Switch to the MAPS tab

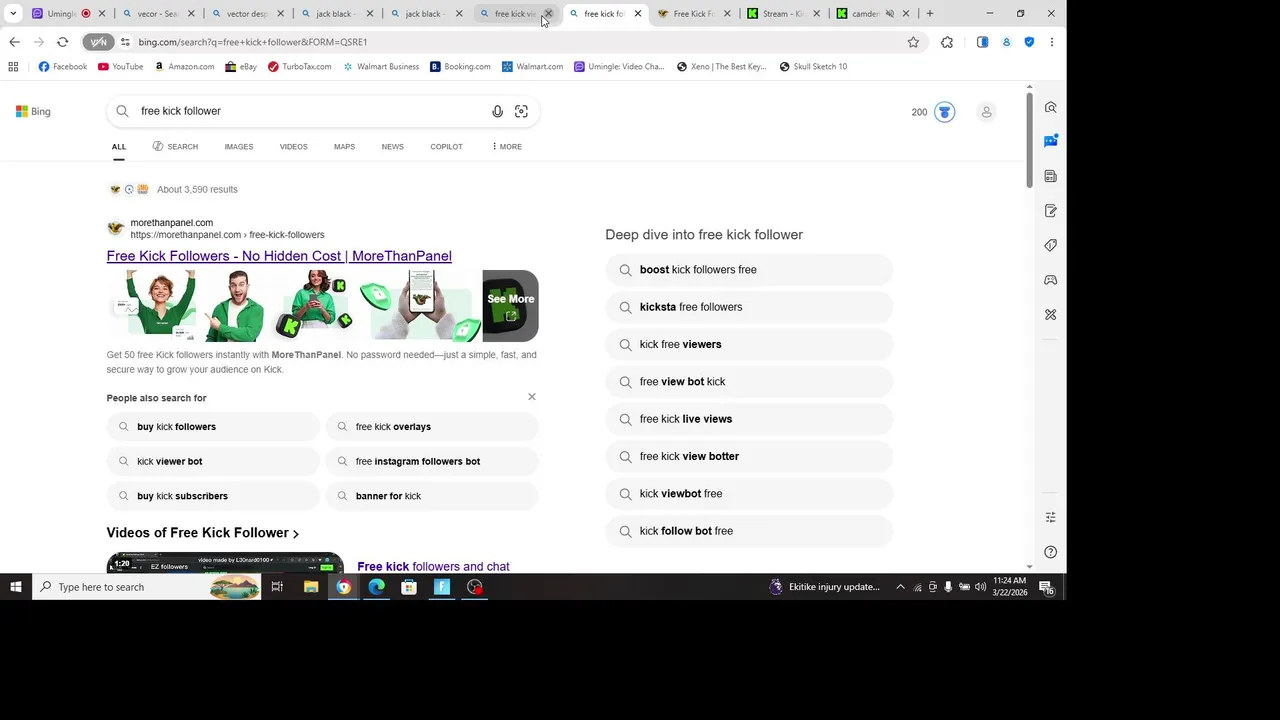pyautogui.click(x=344, y=147)
